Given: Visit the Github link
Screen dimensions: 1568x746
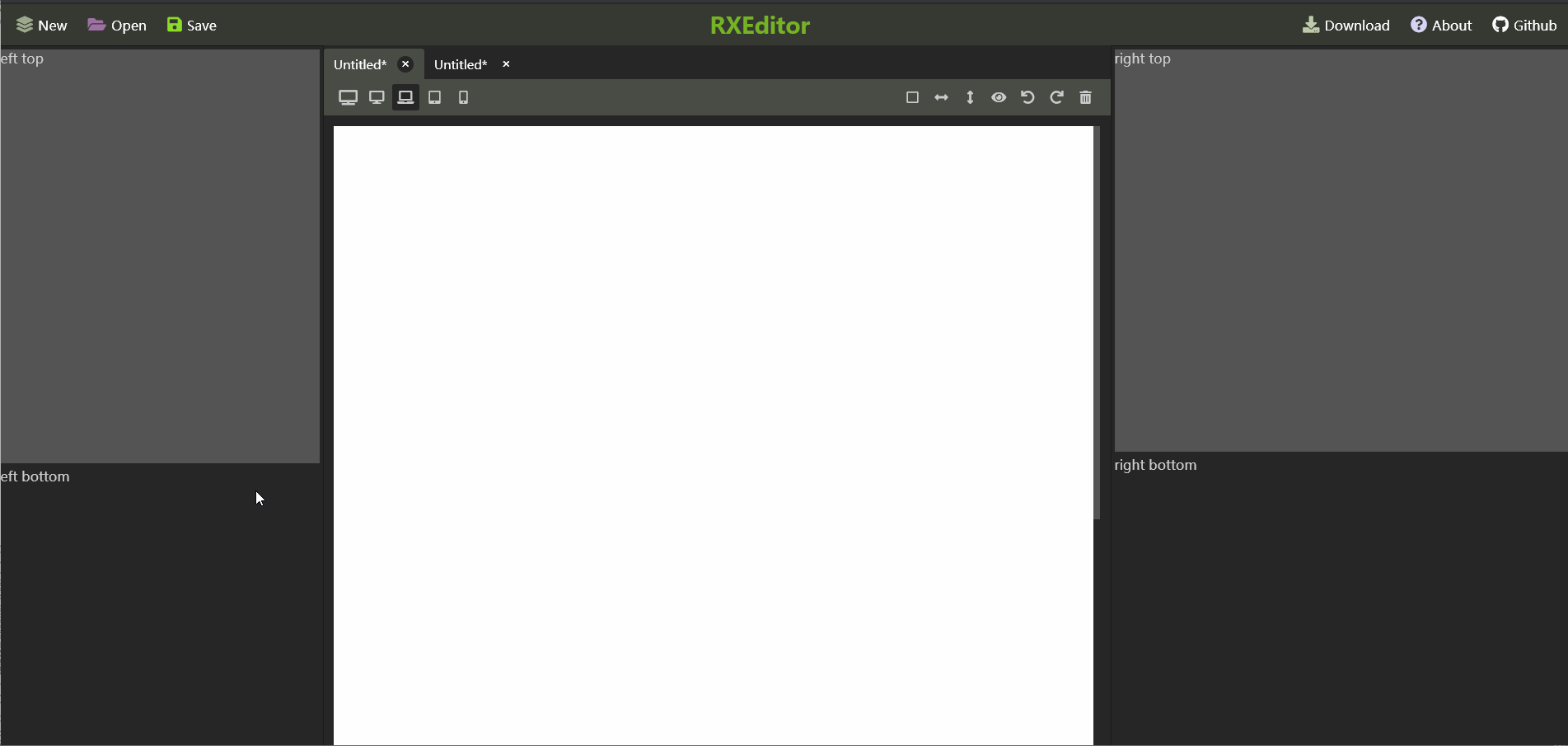Looking at the screenshot, I should (x=1524, y=26).
